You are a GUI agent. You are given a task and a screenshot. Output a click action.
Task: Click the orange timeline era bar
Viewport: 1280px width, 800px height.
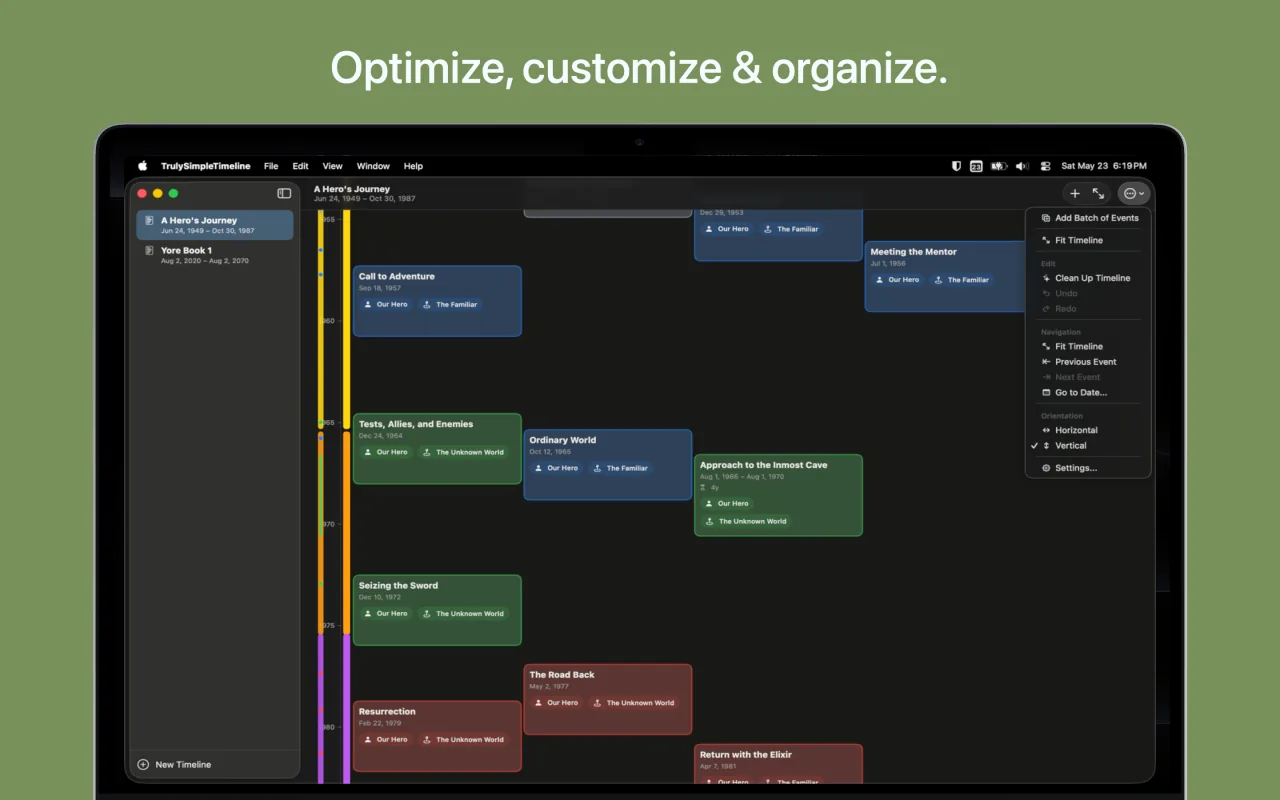[346, 532]
